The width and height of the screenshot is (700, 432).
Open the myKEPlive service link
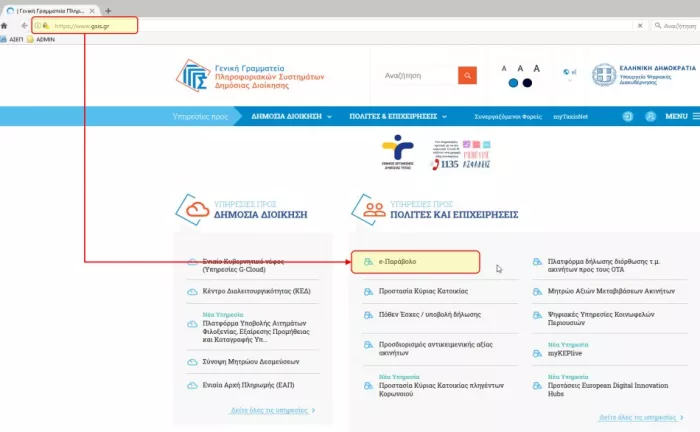pos(565,353)
